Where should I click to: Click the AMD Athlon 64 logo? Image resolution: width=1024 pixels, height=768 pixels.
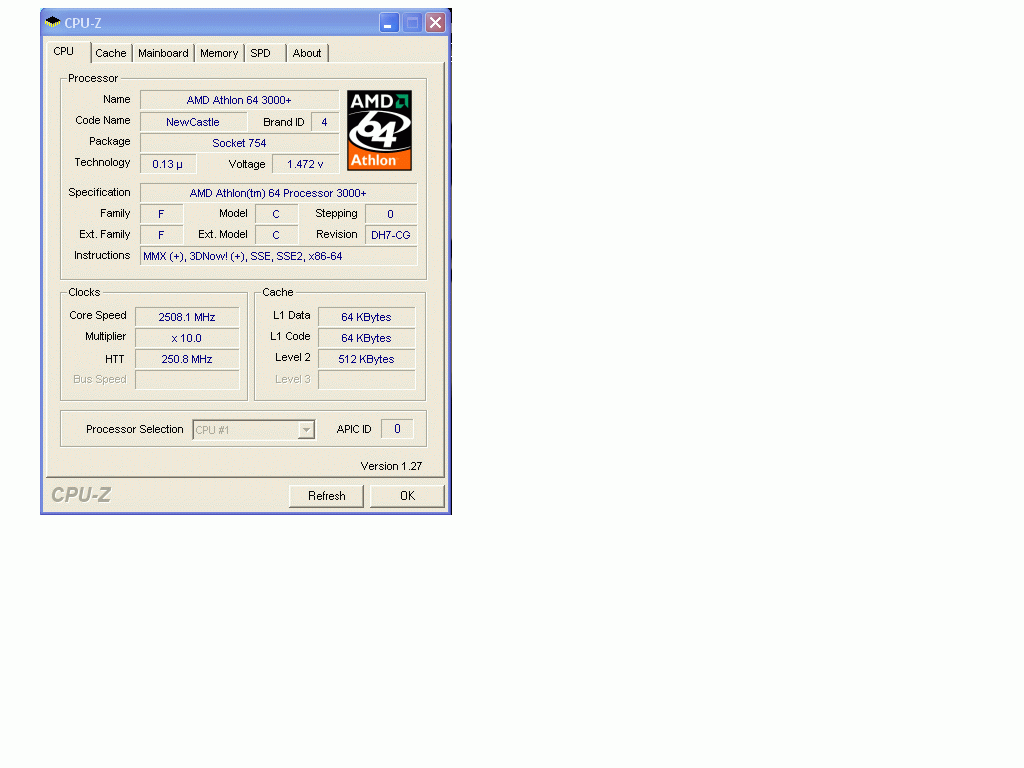coord(379,131)
